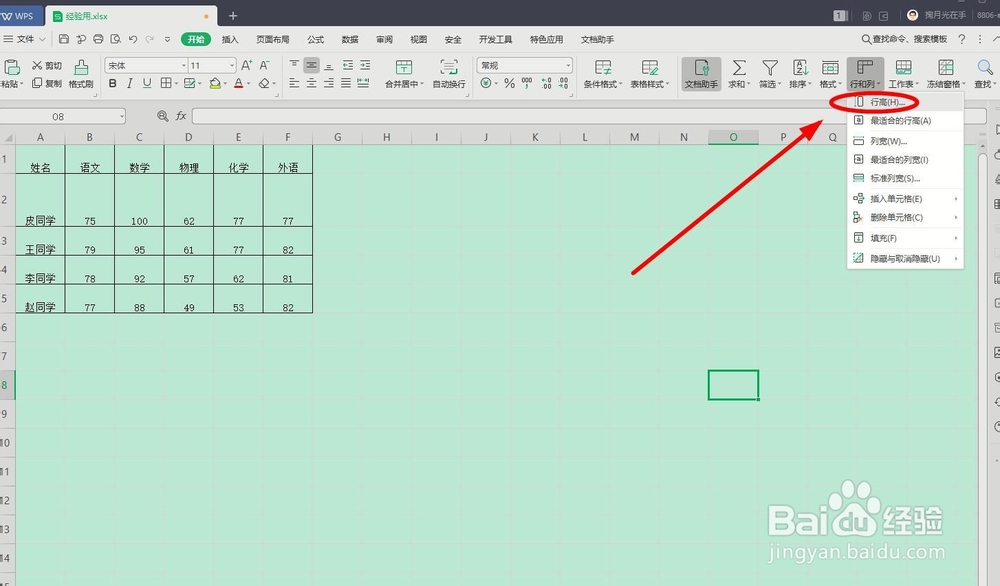1000x586 pixels.
Task: Click the Copy (复制) button
Action: pos(47,83)
